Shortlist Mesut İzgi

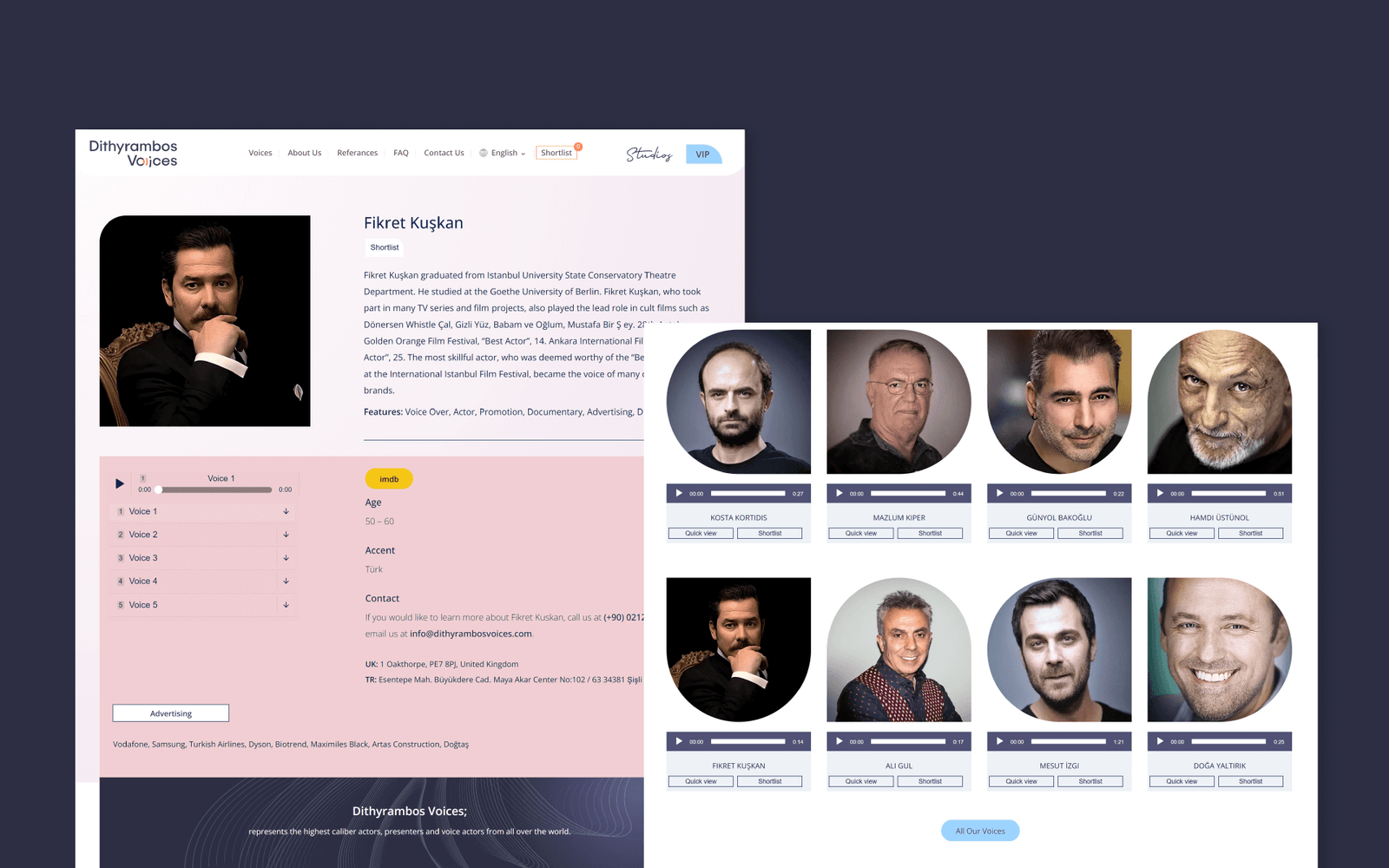[x=1090, y=781]
